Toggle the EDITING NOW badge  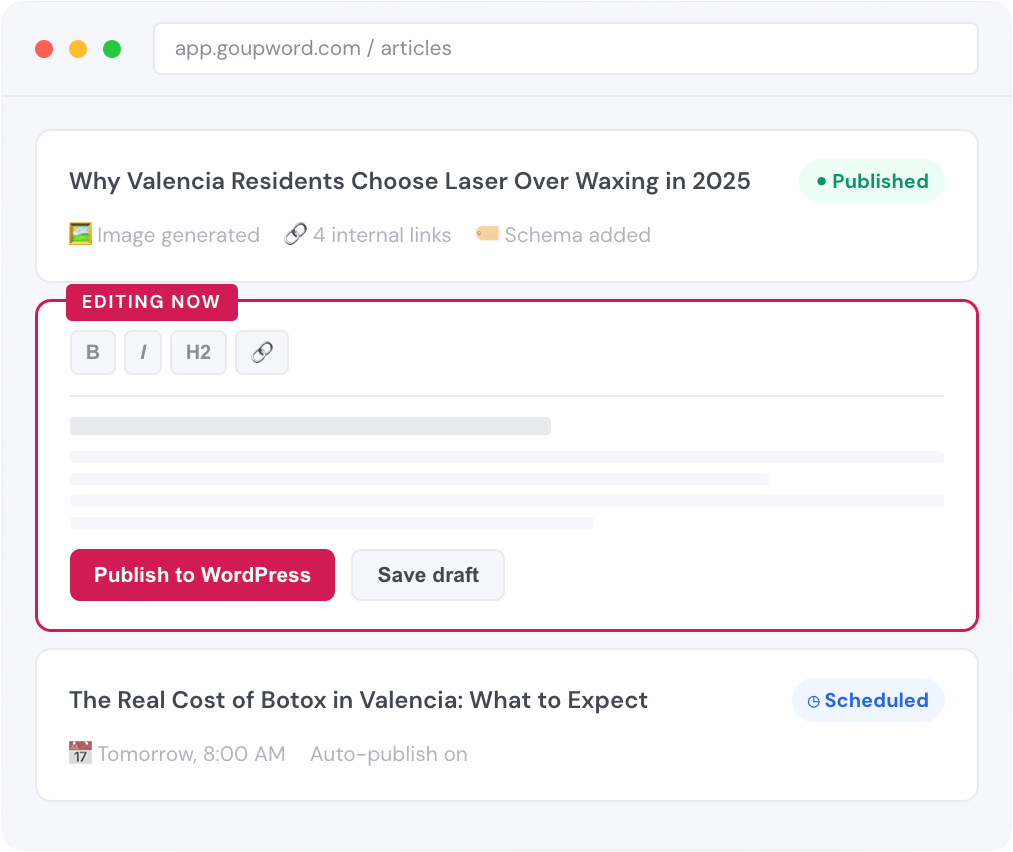(x=151, y=301)
